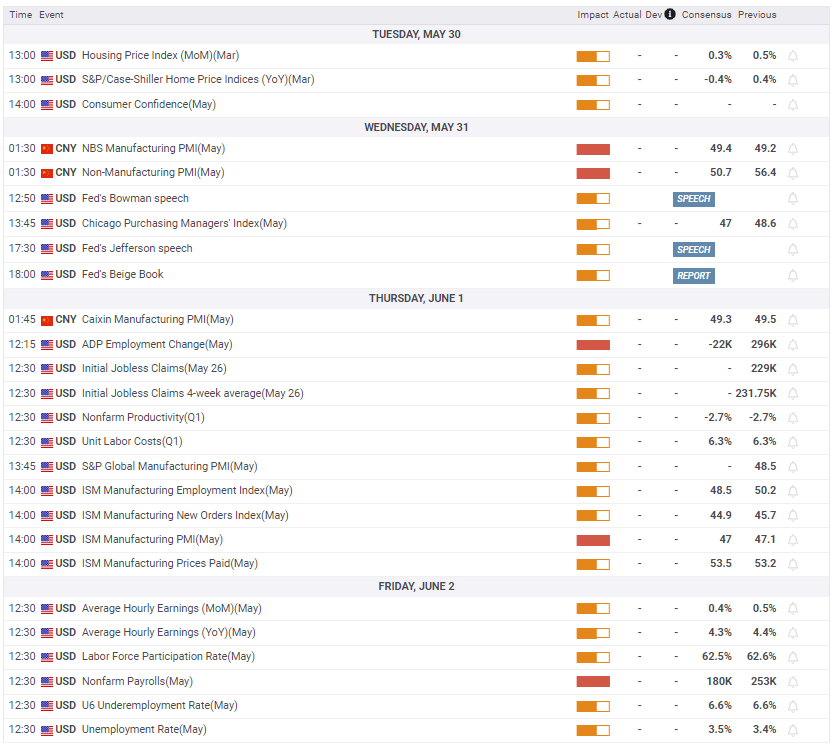The image size is (834, 744).
Task: Set alert bell for Unit Labor Costs(Q1)
Action: tap(793, 442)
